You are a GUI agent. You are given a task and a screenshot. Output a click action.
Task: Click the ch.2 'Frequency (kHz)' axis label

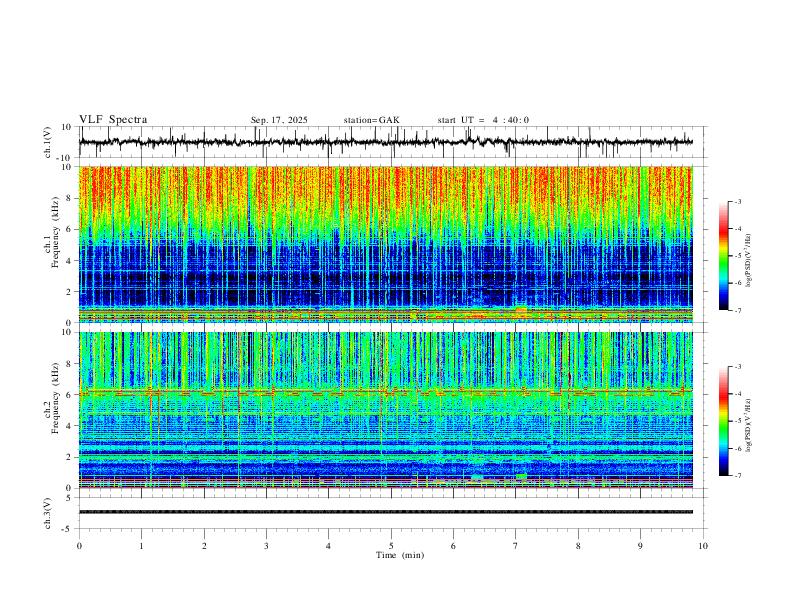(55, 398)
